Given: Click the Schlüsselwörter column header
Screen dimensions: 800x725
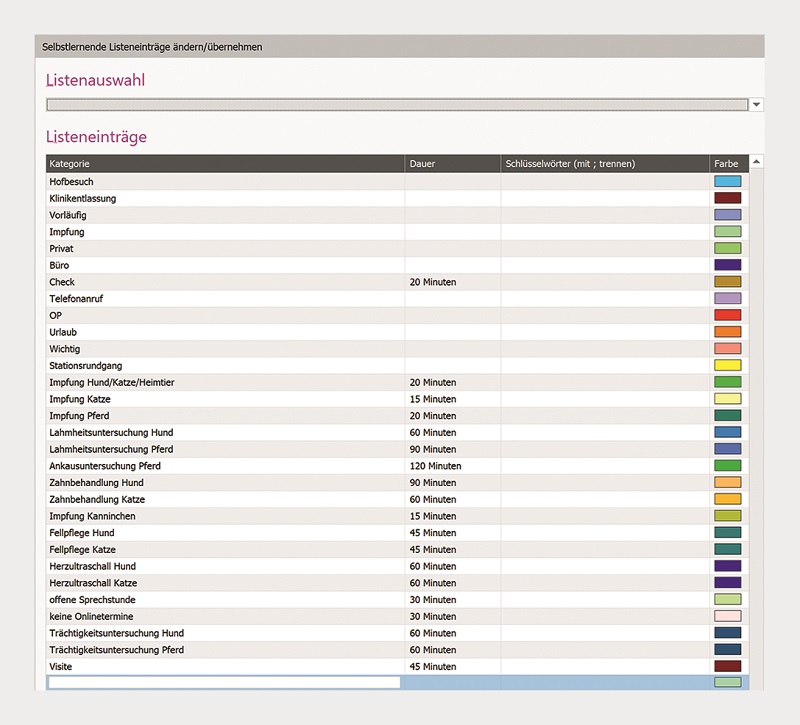Looking at the screenshot, I should (605, 164).
